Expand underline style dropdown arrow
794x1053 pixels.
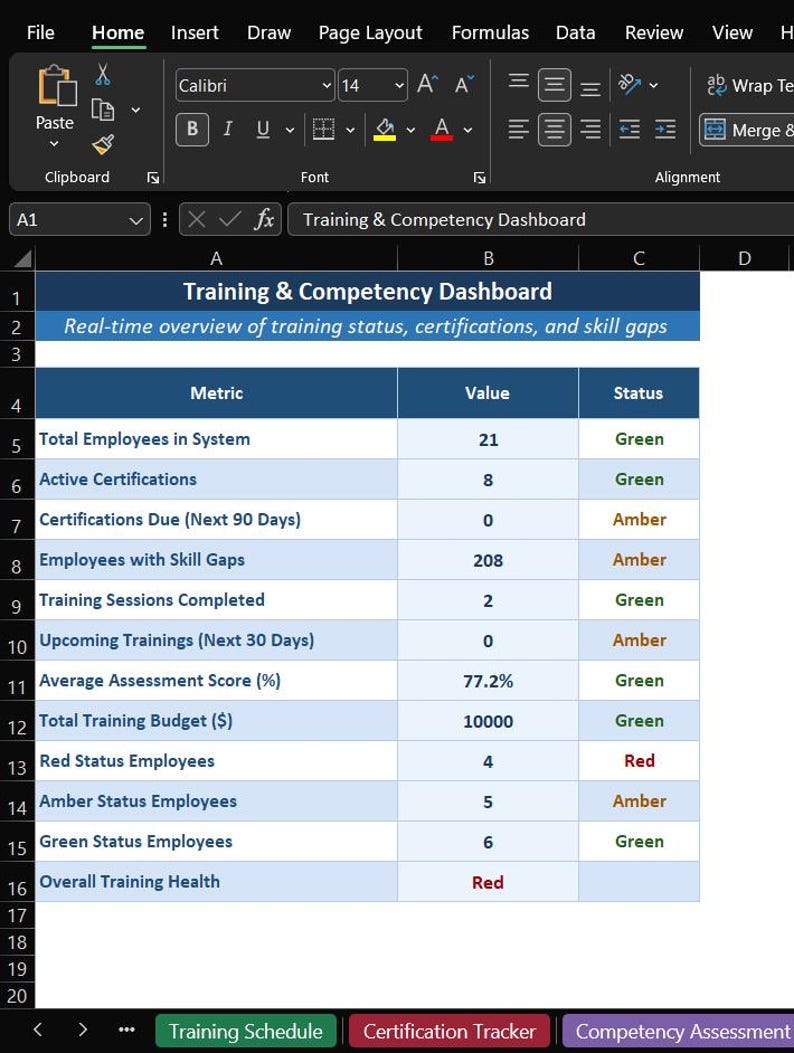point(290,130)
